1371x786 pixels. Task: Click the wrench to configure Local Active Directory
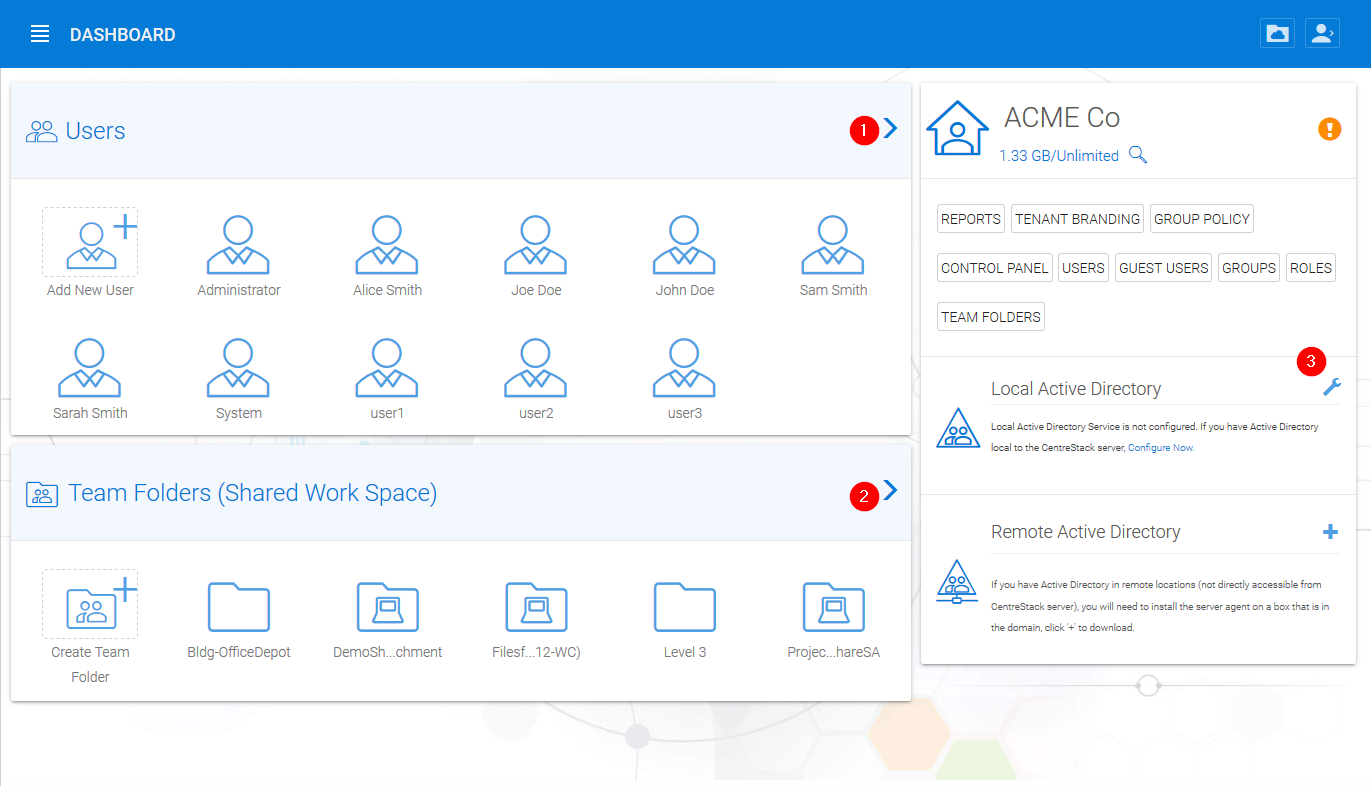point(1331,387)
